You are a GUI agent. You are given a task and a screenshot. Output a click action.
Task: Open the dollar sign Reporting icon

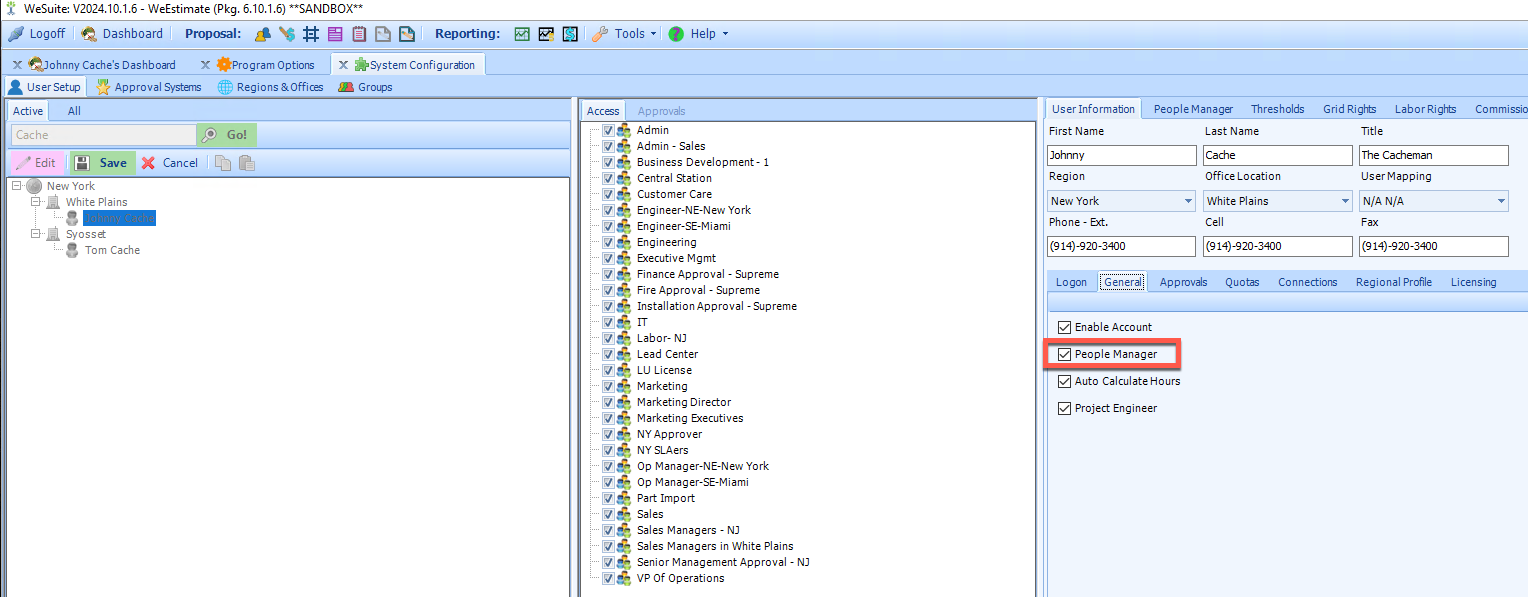[570, 34]
